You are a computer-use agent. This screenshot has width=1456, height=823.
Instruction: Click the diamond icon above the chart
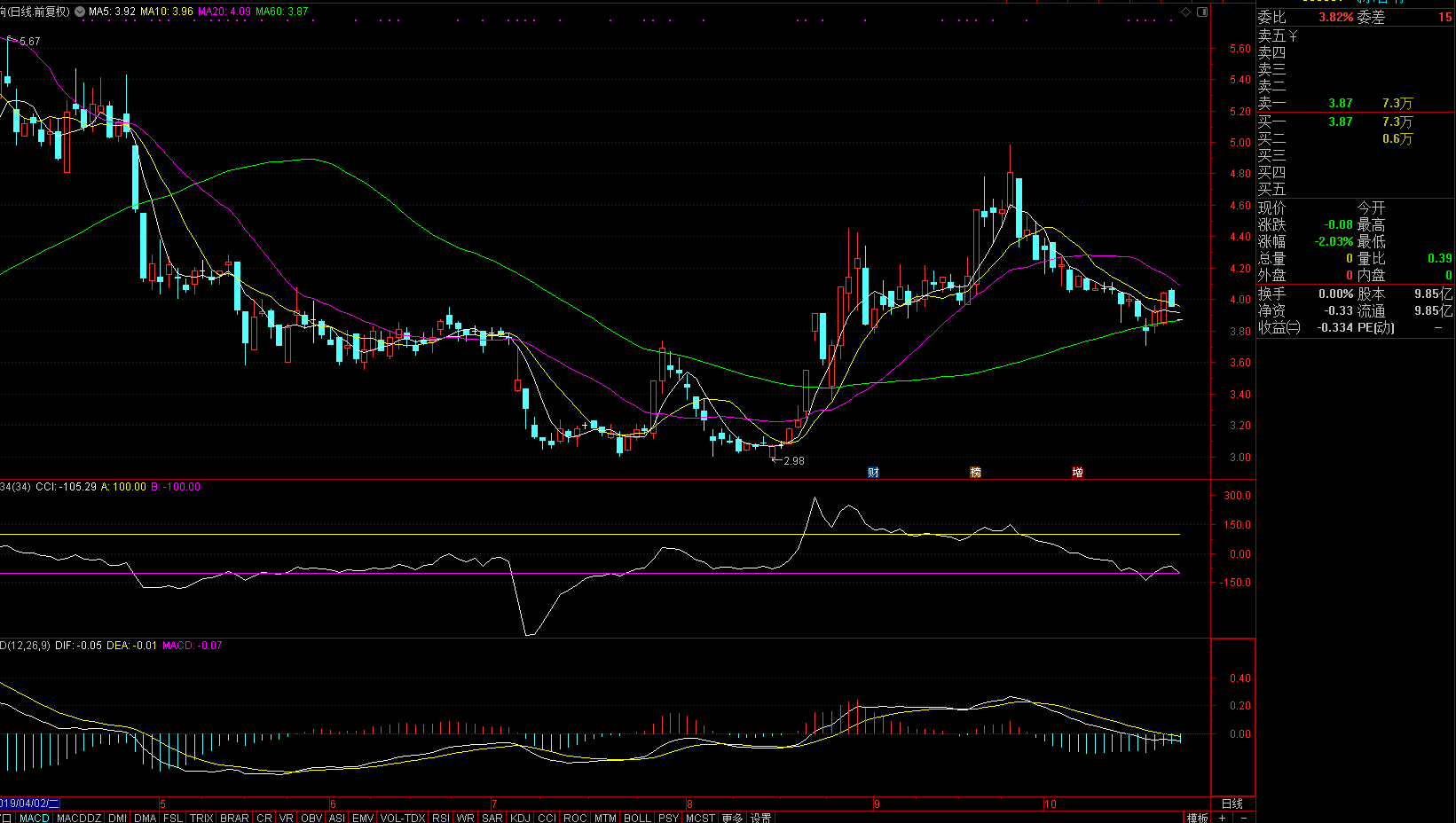pyautogui.click(x=1184, y=12)
